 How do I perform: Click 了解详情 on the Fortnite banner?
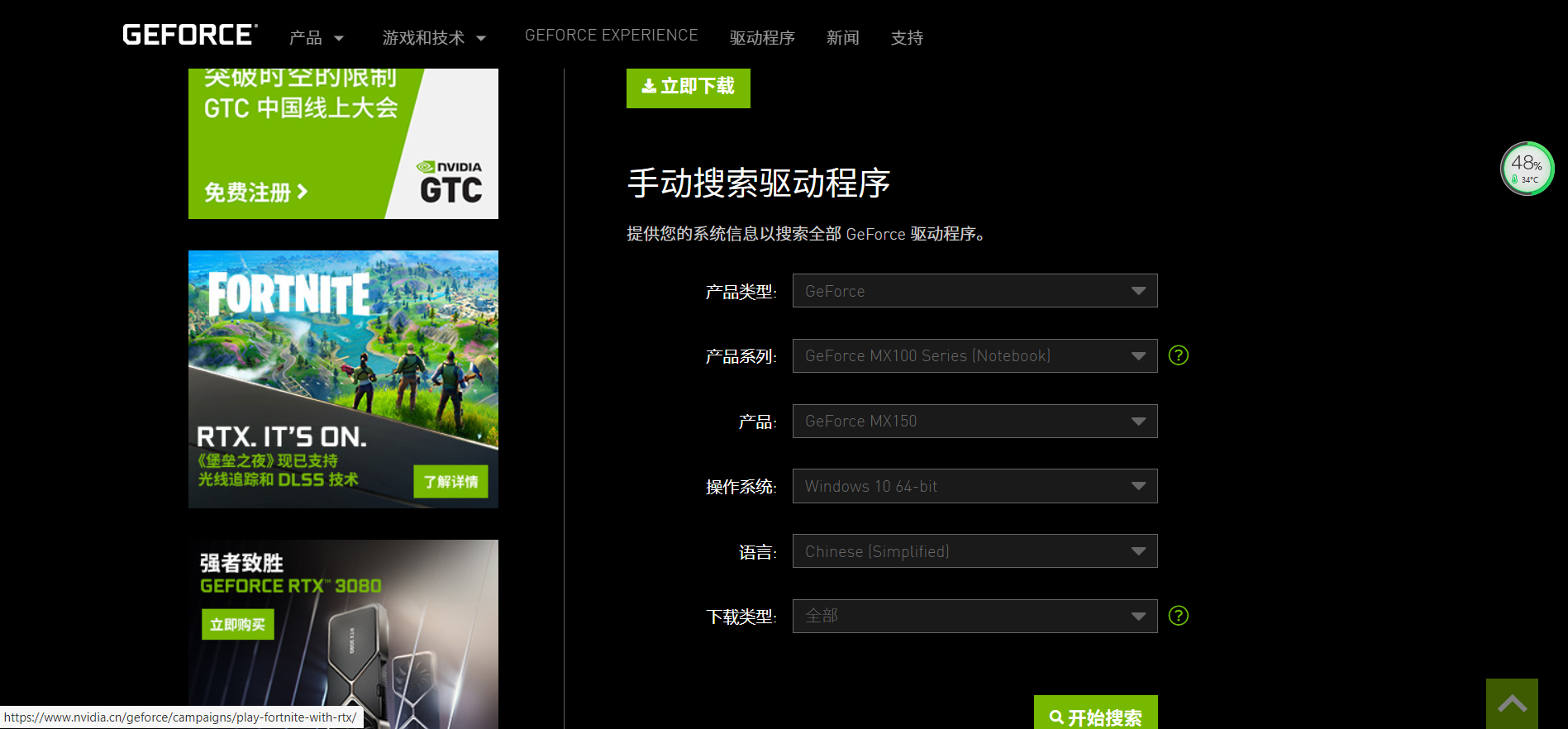(x=450, y=482)
